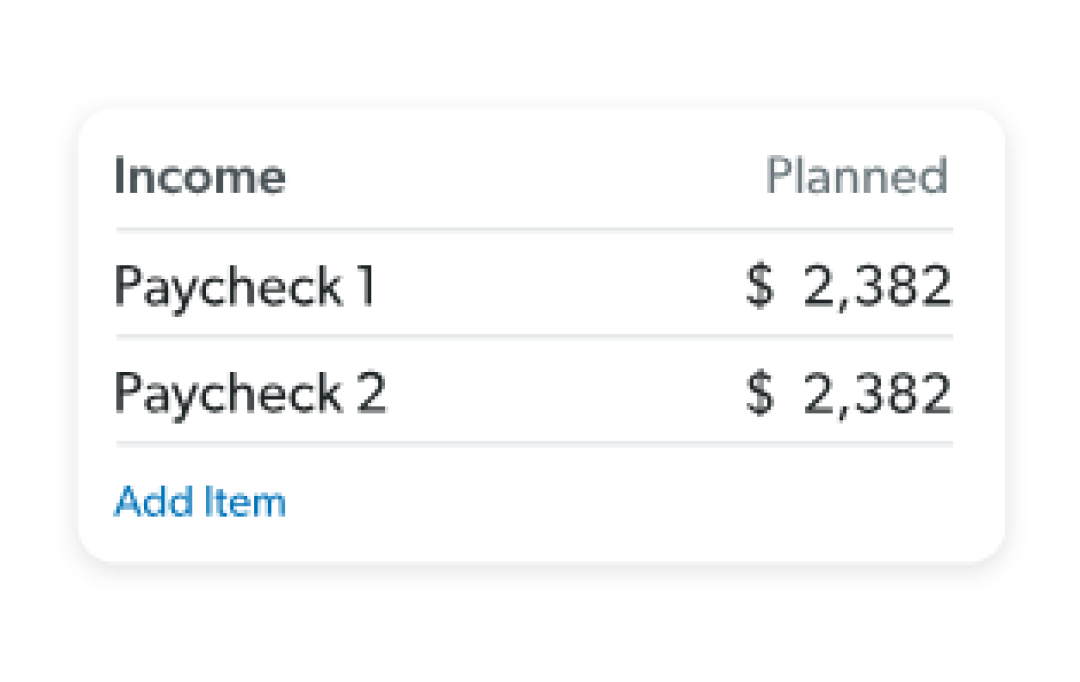Click the Paycheck 2 planned amount

[876, 392]
